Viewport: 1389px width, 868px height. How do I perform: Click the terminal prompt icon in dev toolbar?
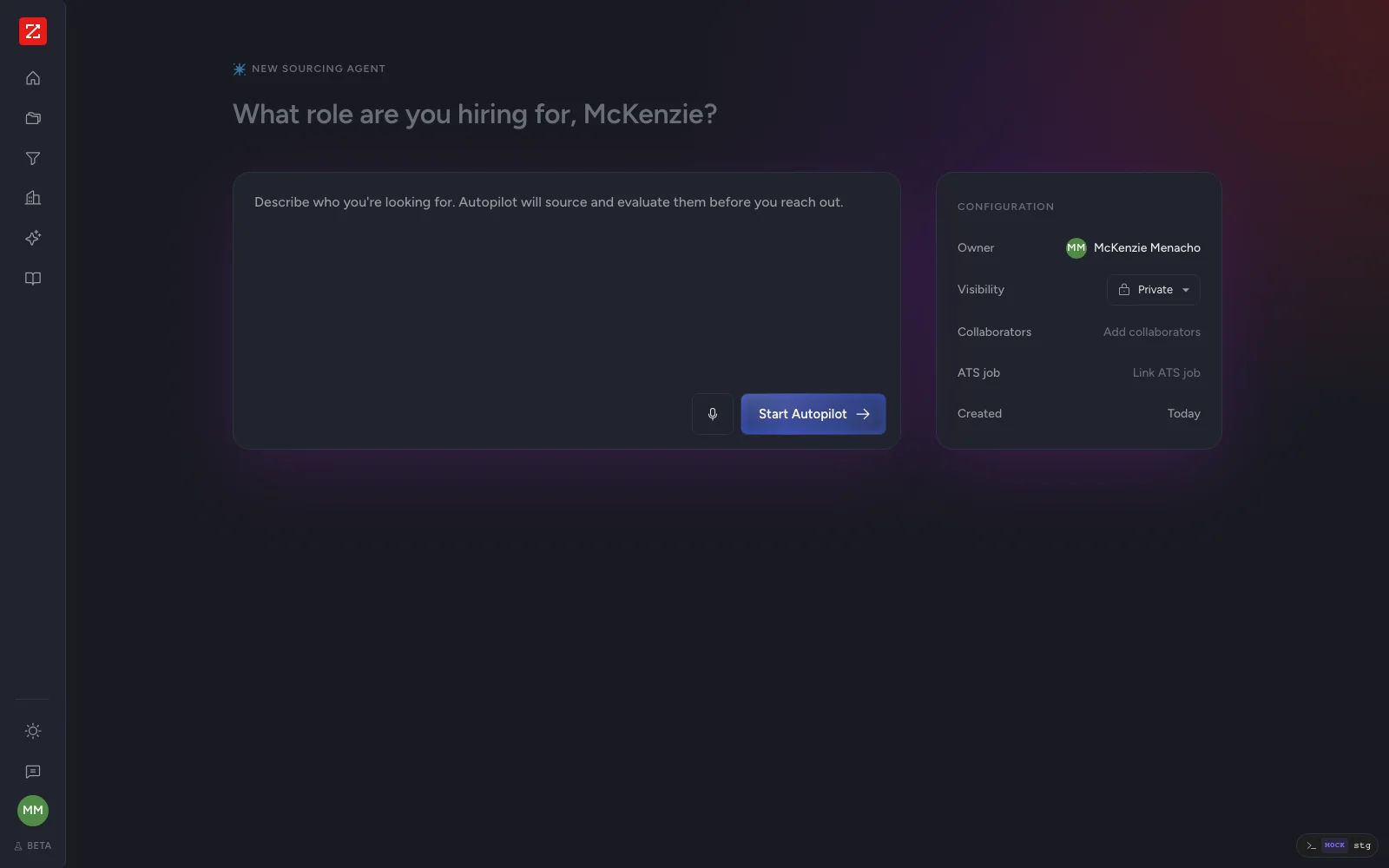point(1311,845)
